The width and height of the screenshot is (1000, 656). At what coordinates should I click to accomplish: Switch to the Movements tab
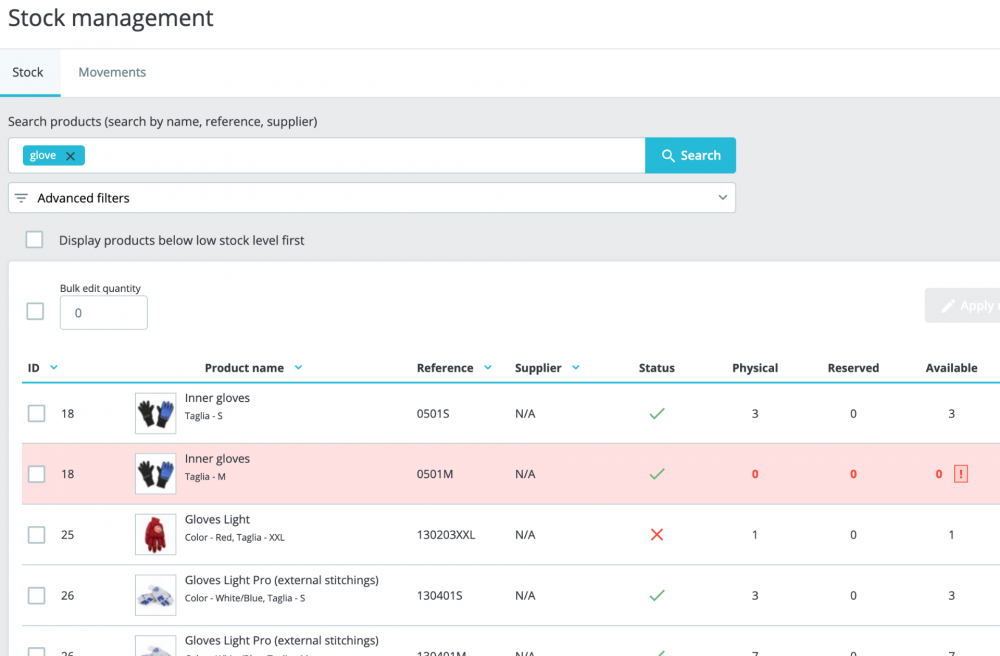pyautogui.click(x=112, y=72)
